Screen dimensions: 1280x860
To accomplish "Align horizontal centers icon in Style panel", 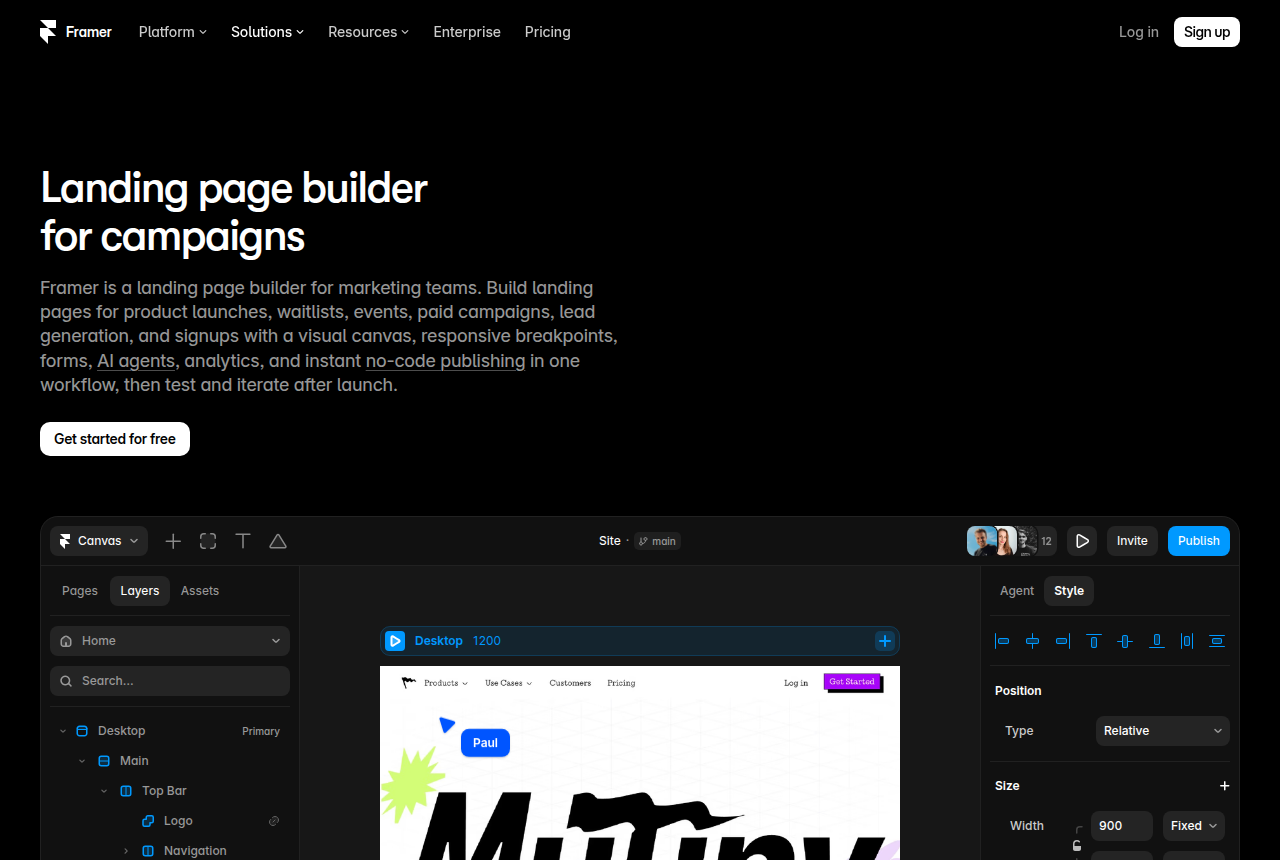I will coord(1033,641).
